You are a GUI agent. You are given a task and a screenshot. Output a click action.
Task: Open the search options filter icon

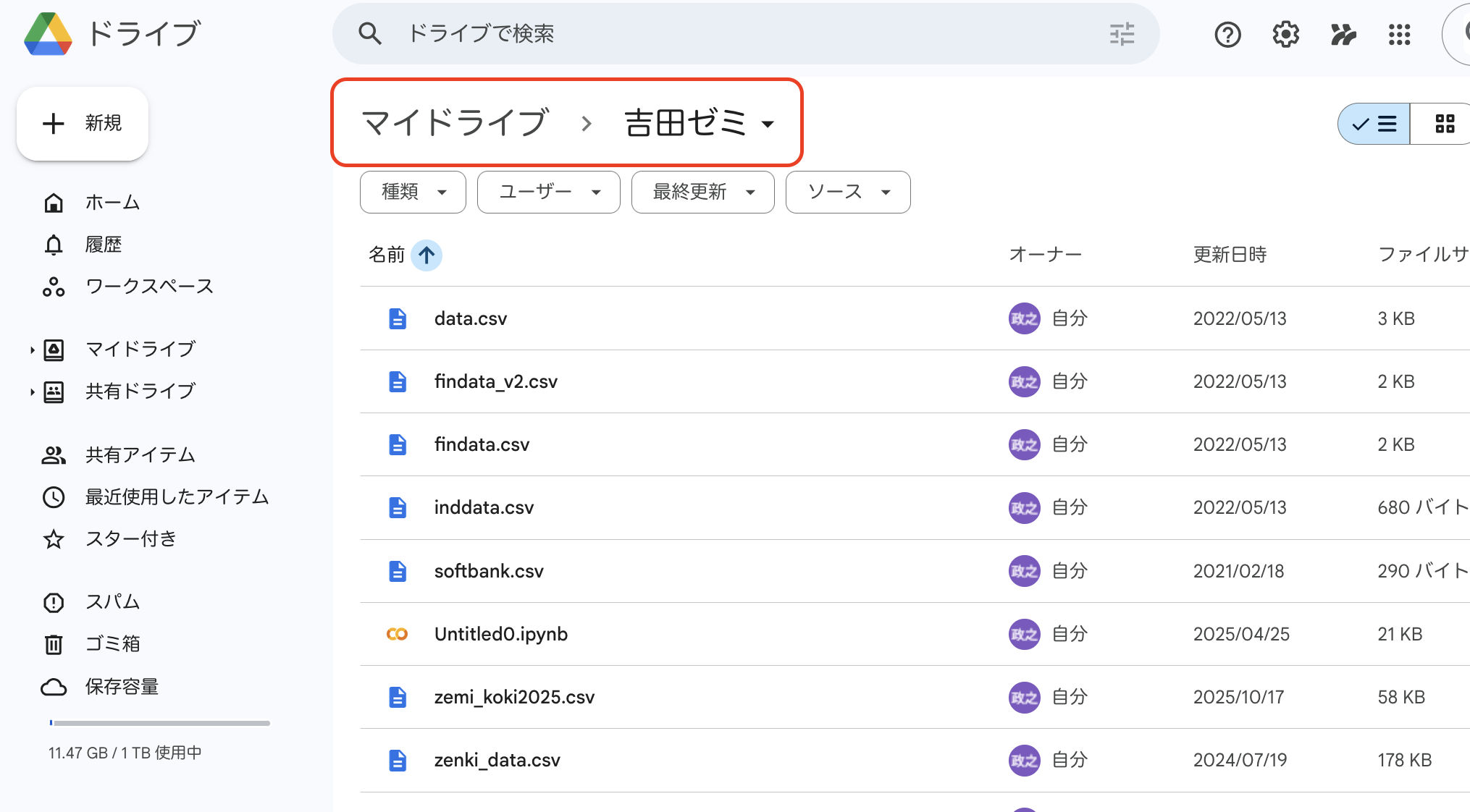click(x=1122, y=34)
